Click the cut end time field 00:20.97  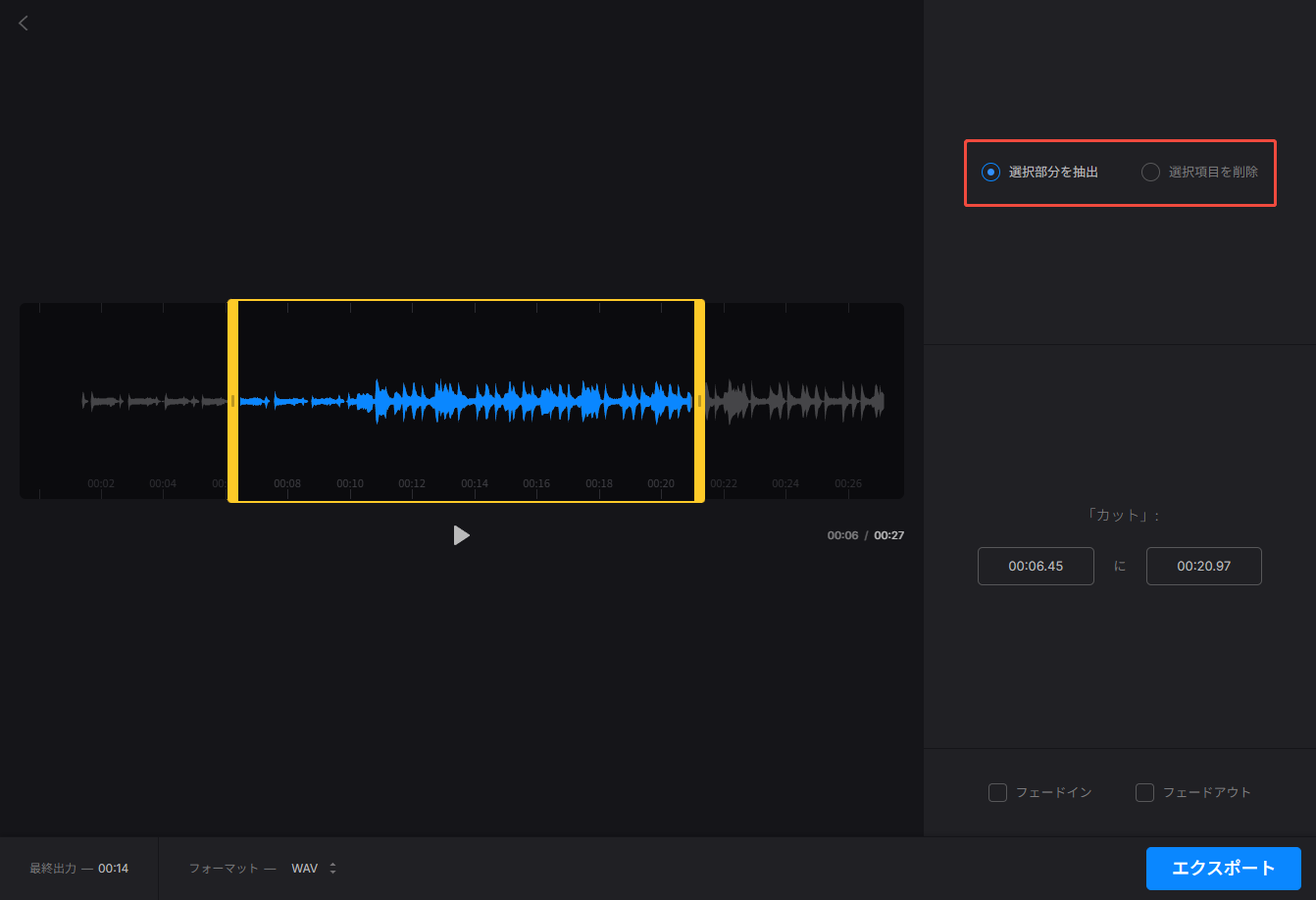[1203, 567]
